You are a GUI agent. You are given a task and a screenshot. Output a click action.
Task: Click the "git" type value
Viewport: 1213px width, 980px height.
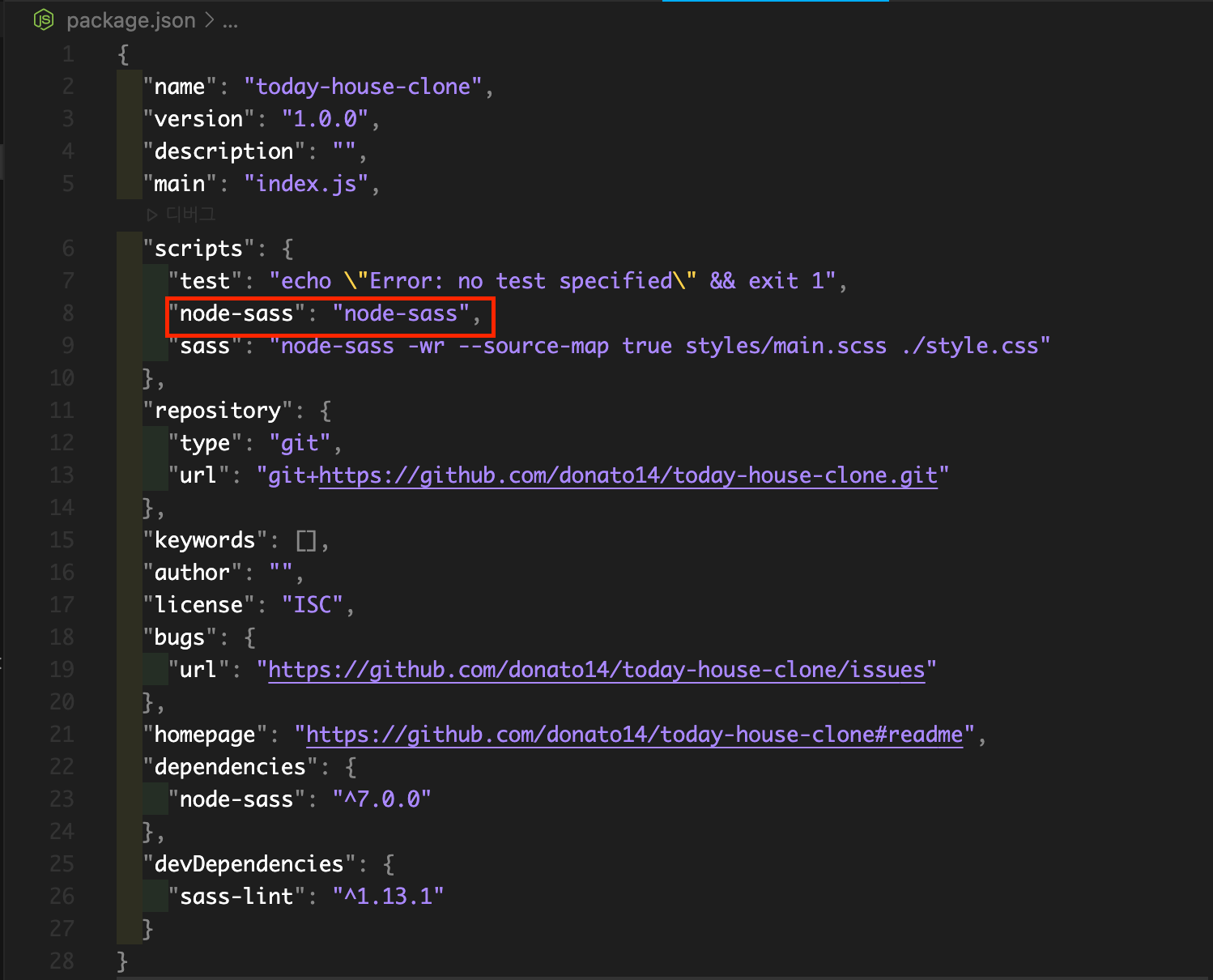point(300,443)
